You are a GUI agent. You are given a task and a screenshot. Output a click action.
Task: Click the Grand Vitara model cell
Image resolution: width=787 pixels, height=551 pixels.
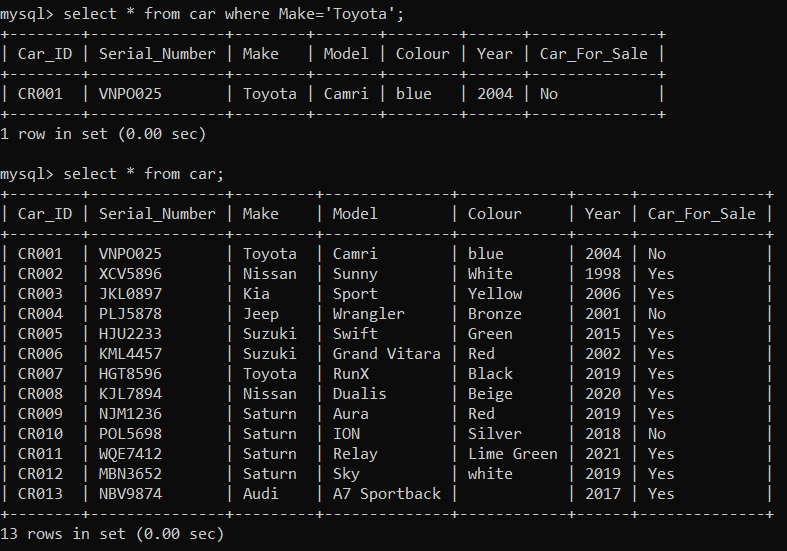[x=386, y=354]
